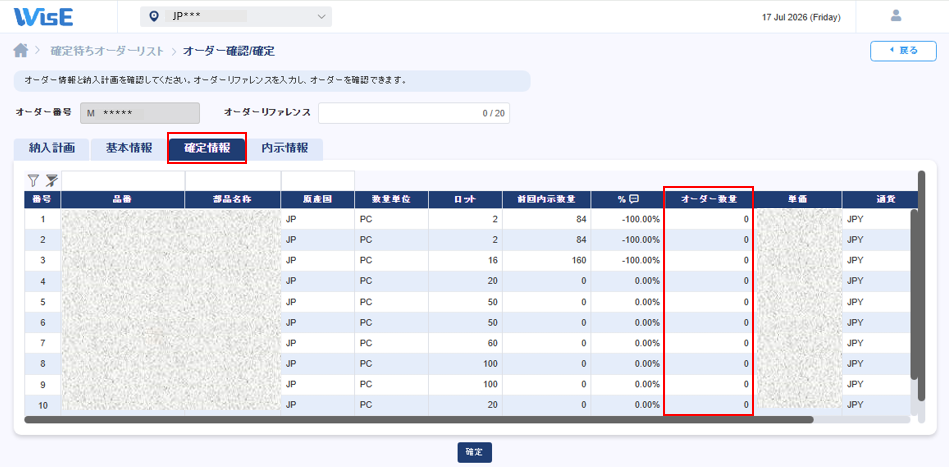Click the home icon in breadcrumb
Screen dimensions: 949x467
tap(21, 51)
